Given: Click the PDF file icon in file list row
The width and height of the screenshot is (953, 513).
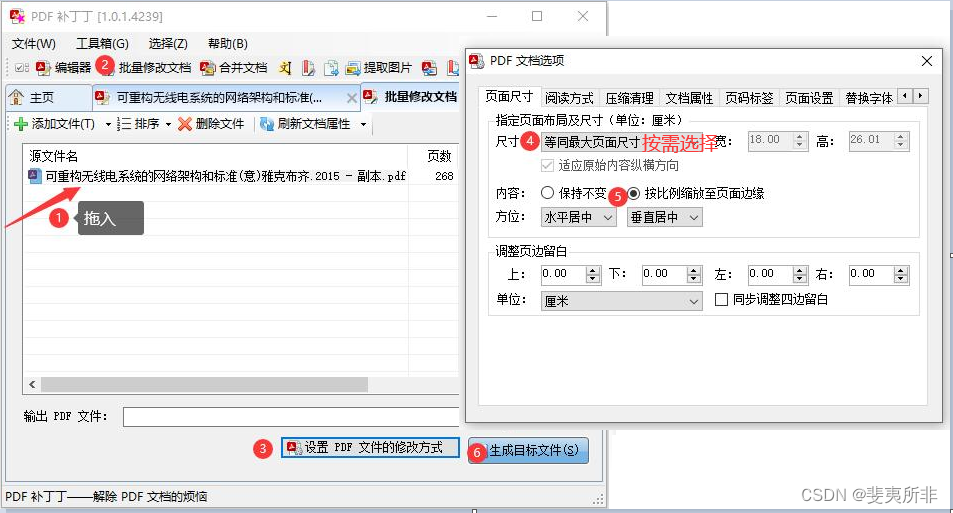Looking at the screenshot, I should click(x=35, y=176).
